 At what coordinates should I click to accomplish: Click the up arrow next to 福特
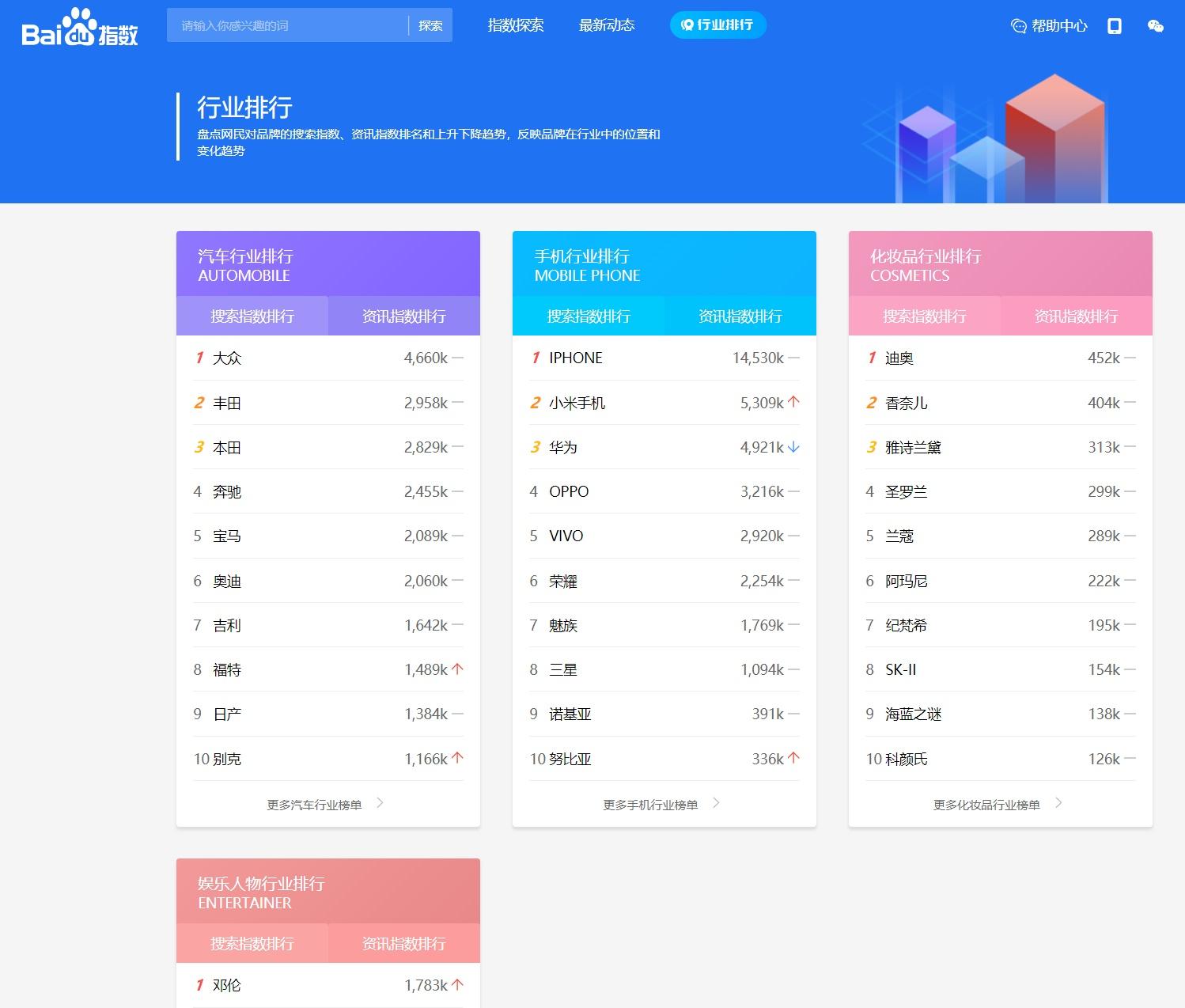click(458, 669)
